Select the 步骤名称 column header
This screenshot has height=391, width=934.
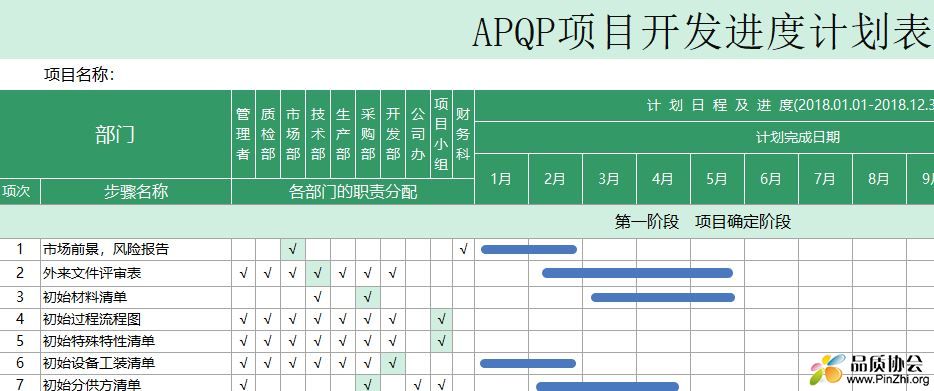[x=136, y=192]
